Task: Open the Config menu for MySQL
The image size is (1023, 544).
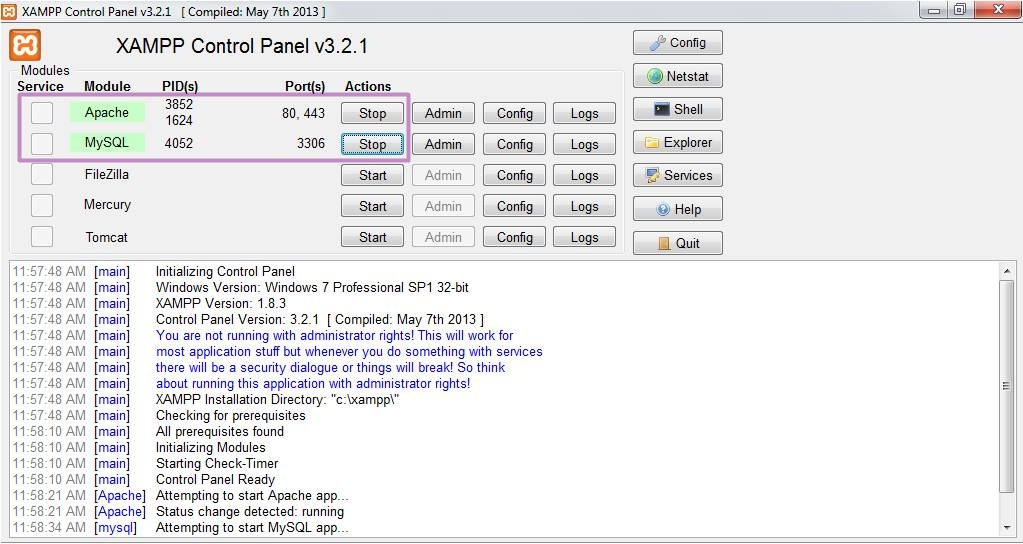Action: click(x=514, y=144)
